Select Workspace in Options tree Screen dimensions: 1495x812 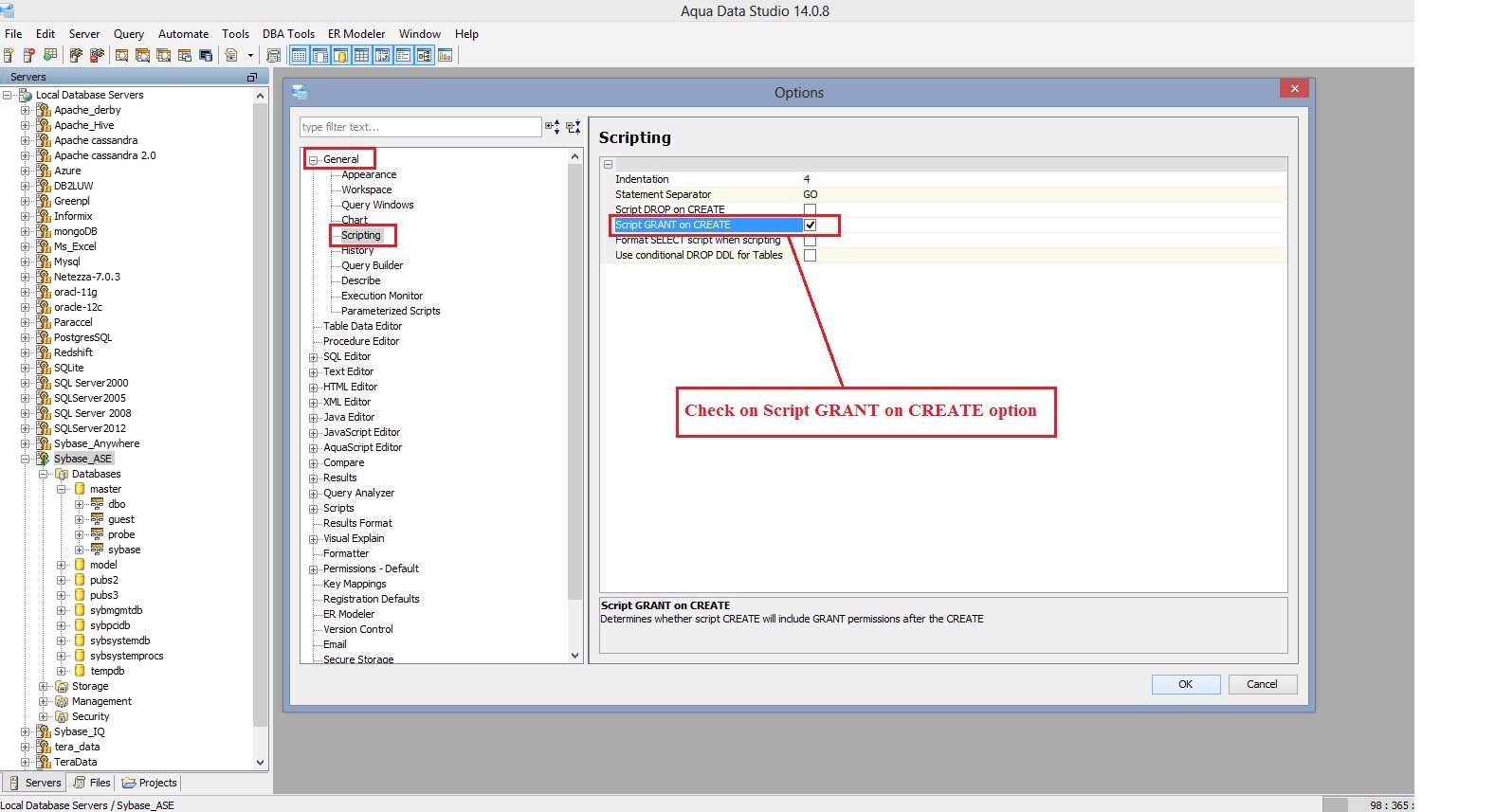[366, 190]
